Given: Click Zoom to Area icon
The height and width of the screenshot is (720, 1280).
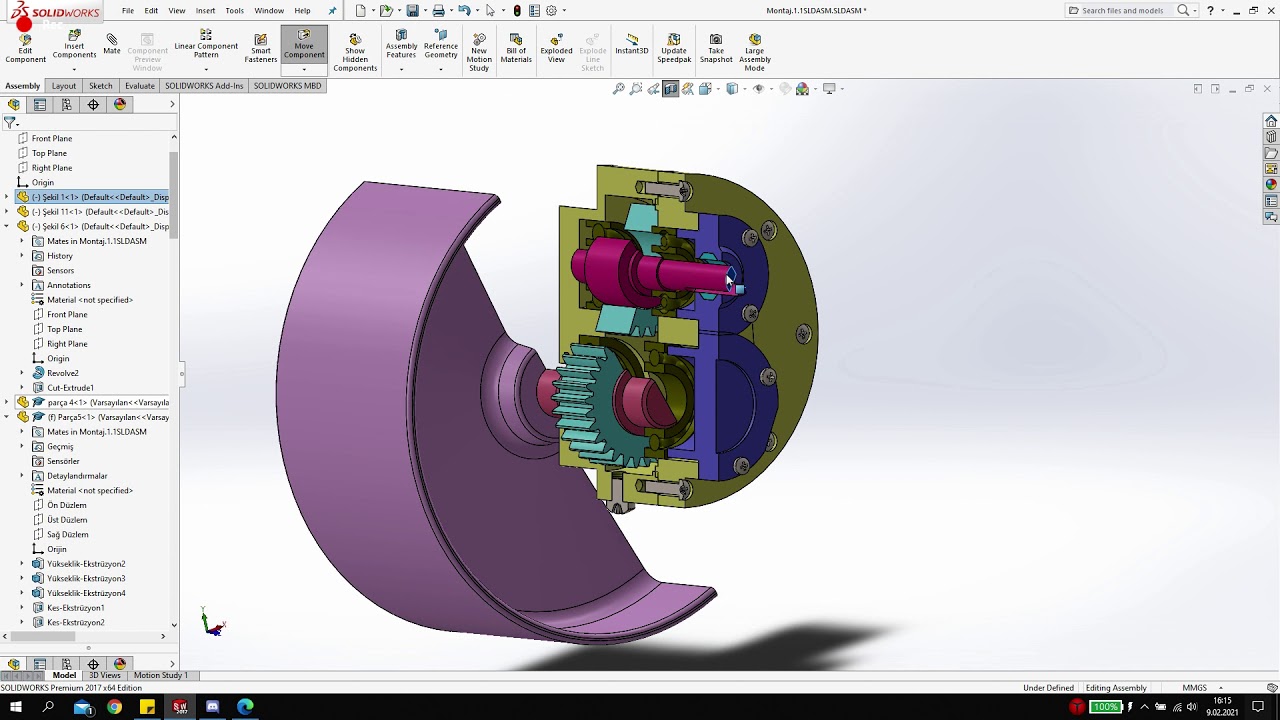Looking at the screenshot, I should pyautogui.click(x=636, y=89).
